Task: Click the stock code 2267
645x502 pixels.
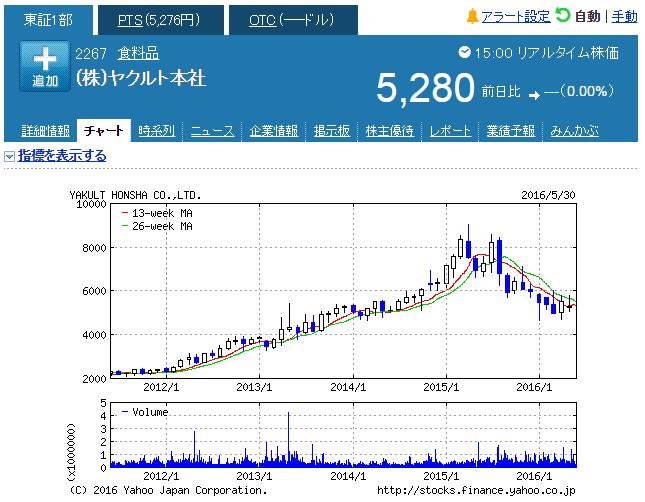Action: (x=91, y=54)
